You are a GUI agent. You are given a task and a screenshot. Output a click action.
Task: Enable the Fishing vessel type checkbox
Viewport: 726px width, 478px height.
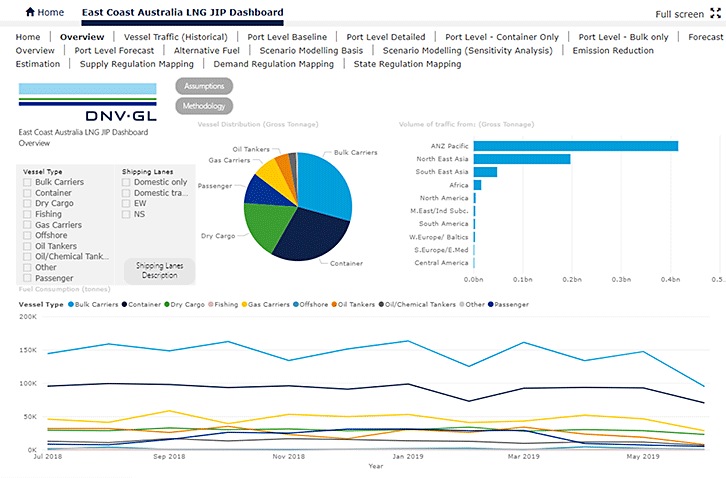(27, 215)
